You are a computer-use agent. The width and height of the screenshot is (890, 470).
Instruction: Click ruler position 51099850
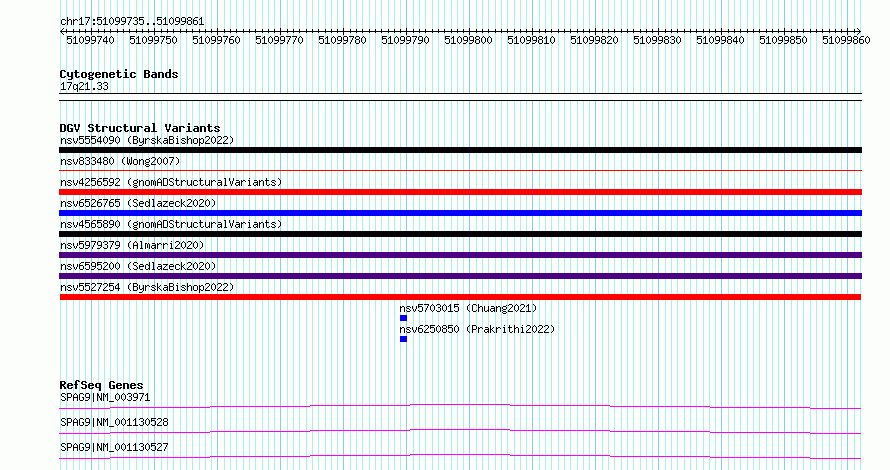[x=783, y=40]
